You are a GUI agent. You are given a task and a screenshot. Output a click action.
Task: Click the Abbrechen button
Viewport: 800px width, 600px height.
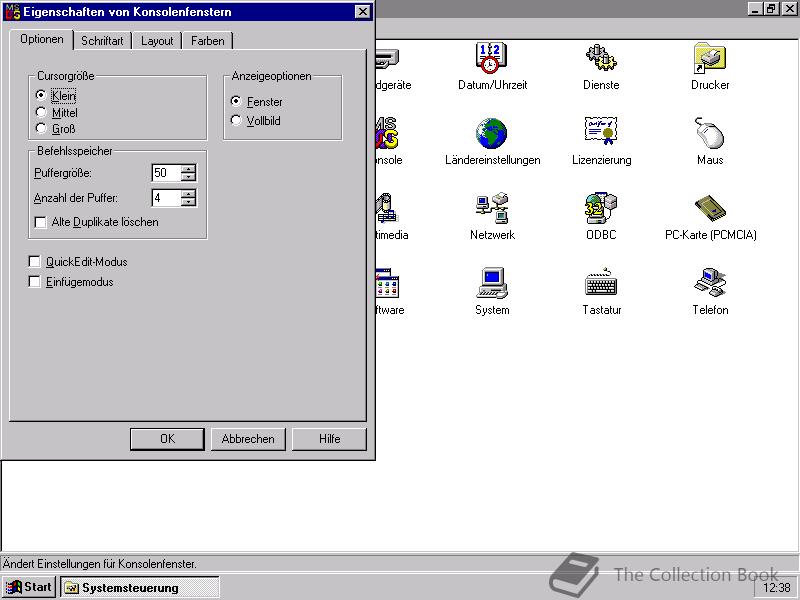click(x=248, y=439)
